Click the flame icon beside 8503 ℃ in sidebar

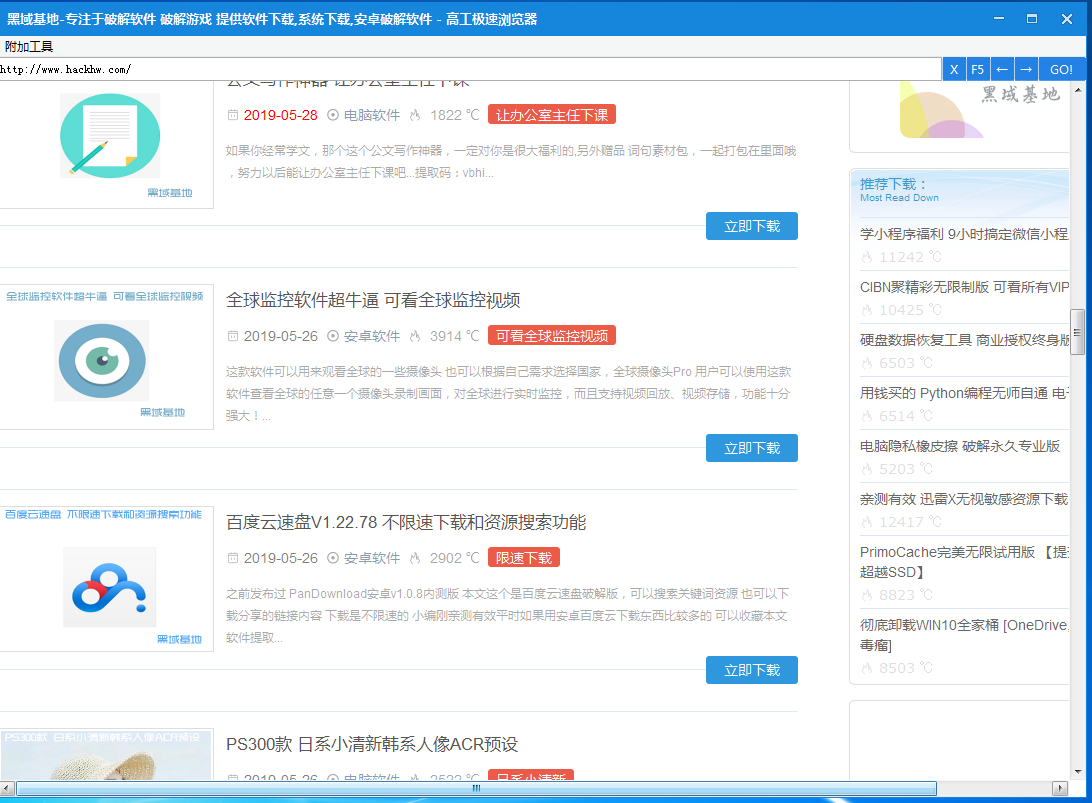(867, 668)
